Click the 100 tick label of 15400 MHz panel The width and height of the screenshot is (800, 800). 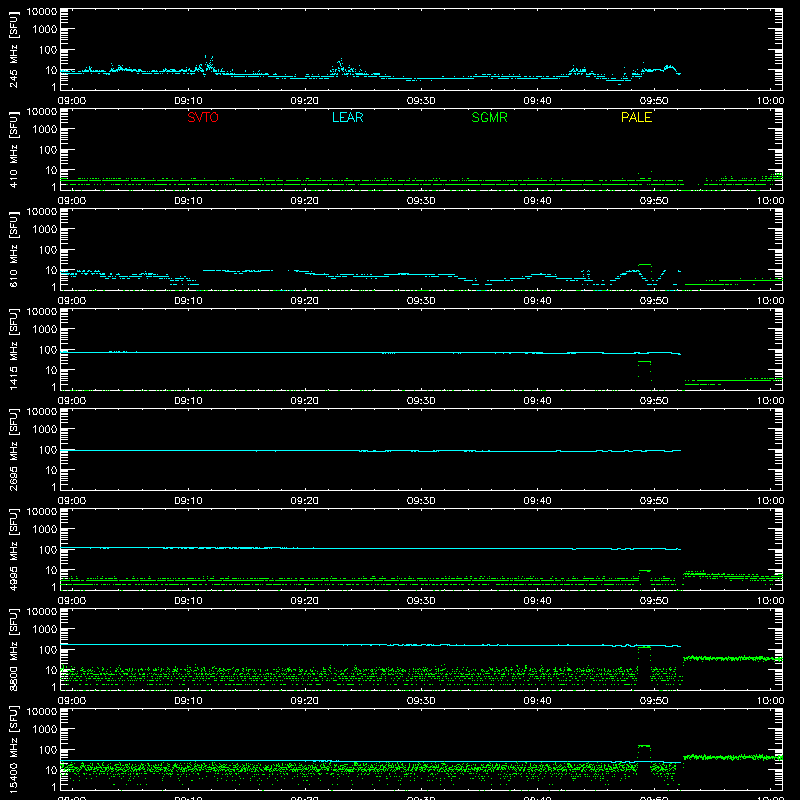[48, 750]
